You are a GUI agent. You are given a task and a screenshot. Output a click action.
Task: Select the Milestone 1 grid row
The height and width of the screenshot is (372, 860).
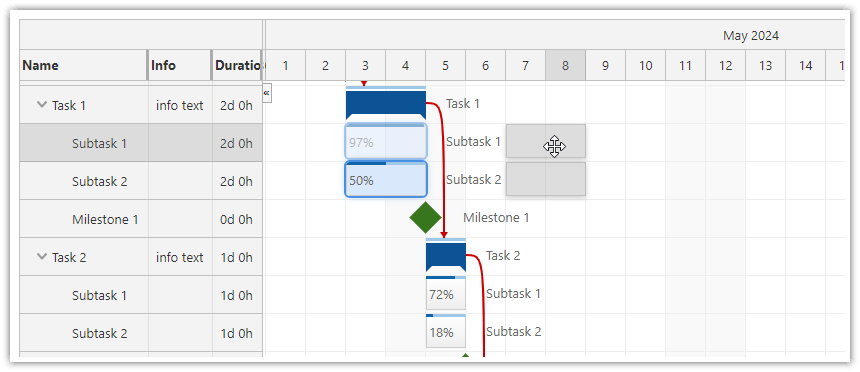point(141,219)
